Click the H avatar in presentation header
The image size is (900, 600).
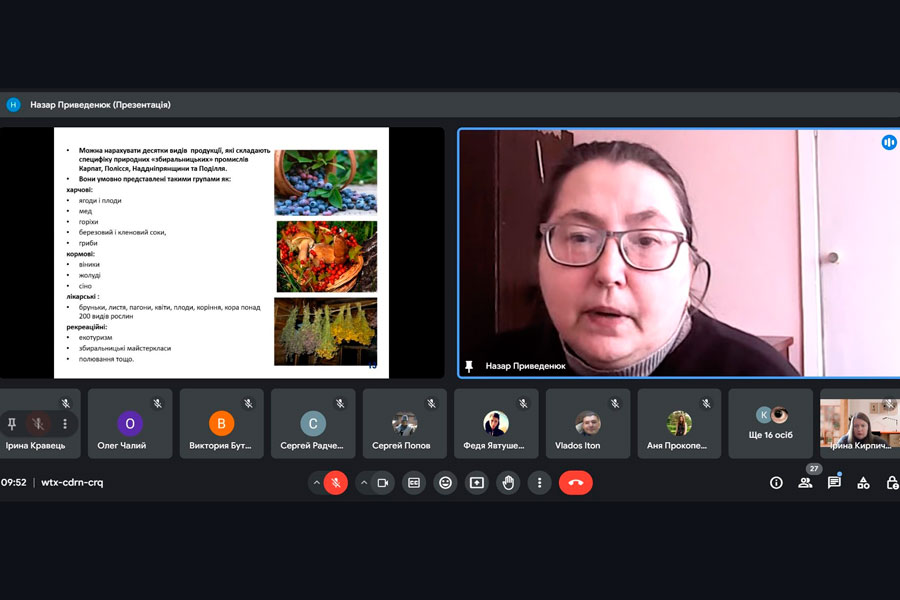tap(13, 104)
